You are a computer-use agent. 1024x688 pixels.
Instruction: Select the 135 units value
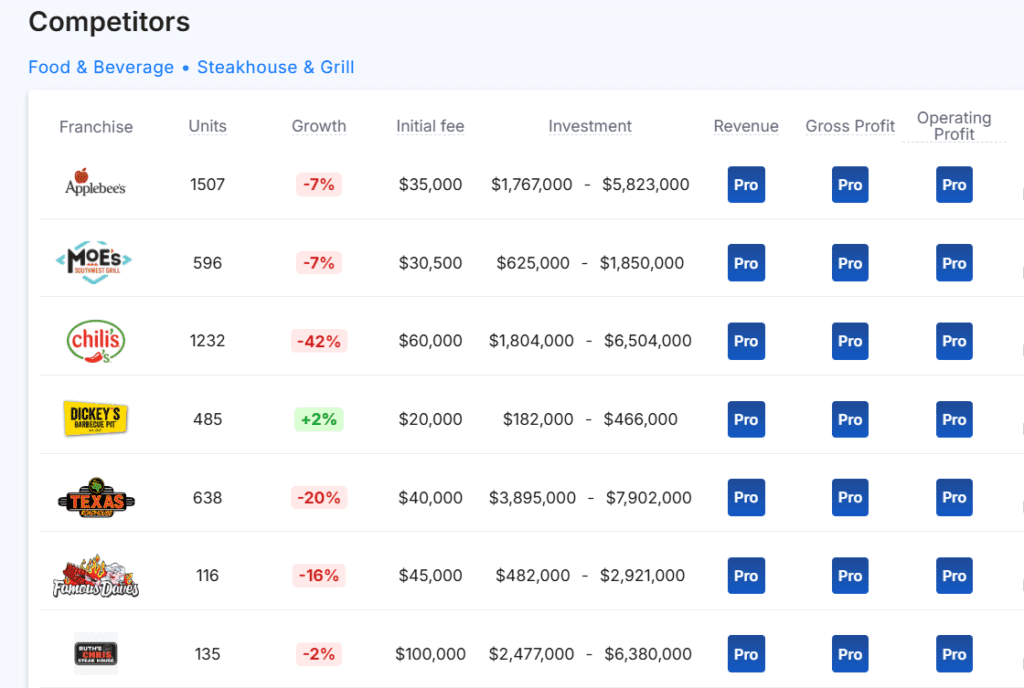click(x=208, y=654)
